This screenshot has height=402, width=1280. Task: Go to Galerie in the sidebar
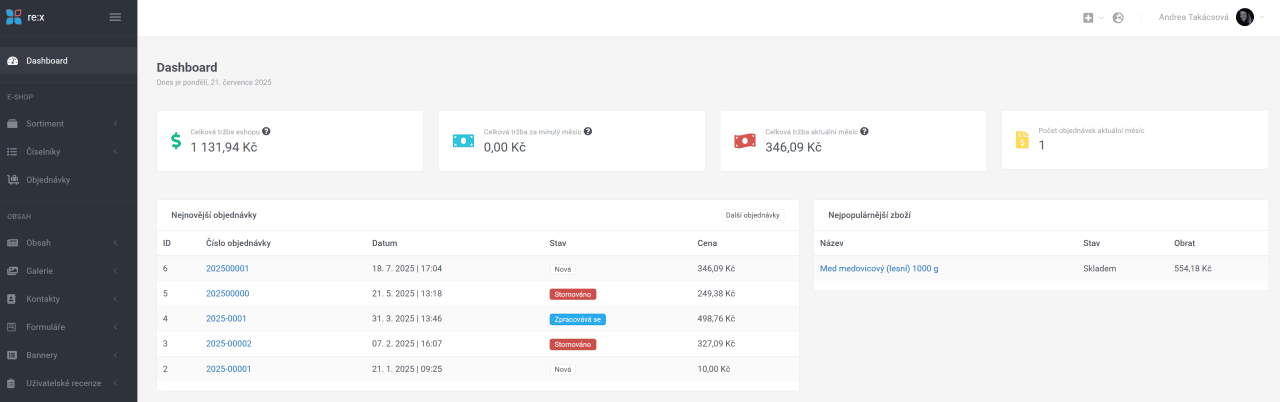(x=40, y=271)
